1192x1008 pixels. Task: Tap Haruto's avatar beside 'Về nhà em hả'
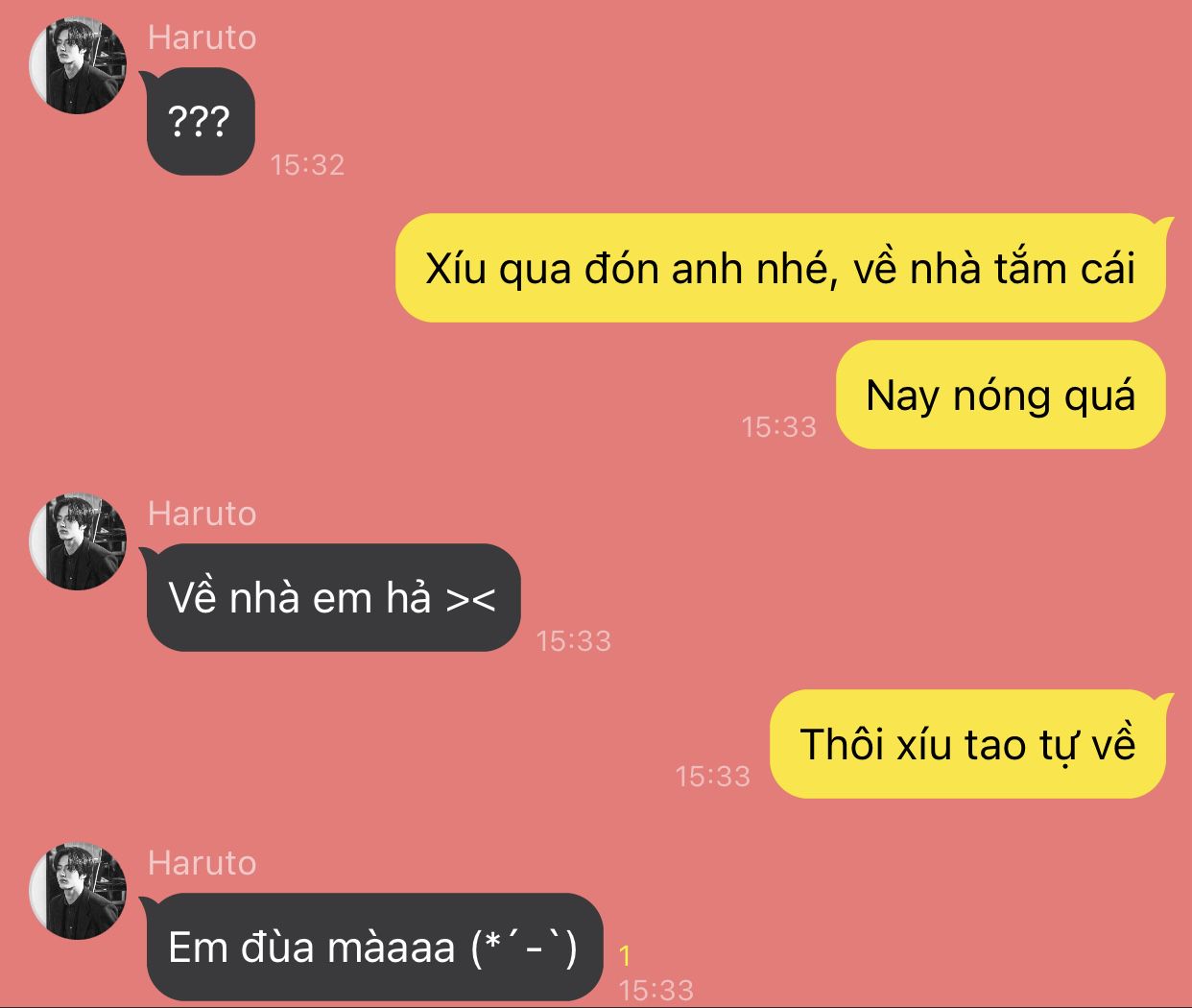pyautogui.click(x=78, y=541)
